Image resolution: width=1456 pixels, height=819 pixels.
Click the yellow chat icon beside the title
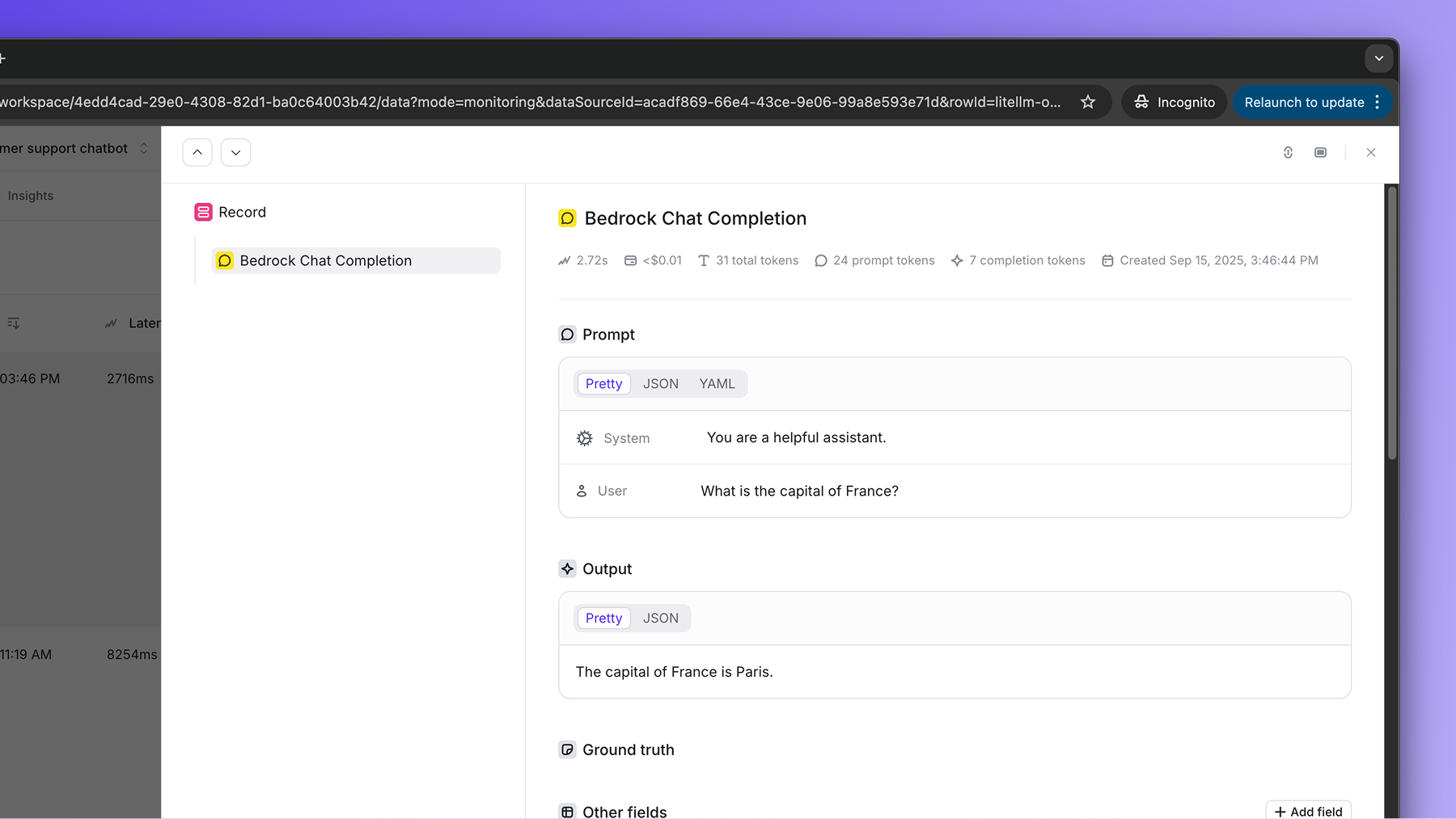(x=567, y=218)
